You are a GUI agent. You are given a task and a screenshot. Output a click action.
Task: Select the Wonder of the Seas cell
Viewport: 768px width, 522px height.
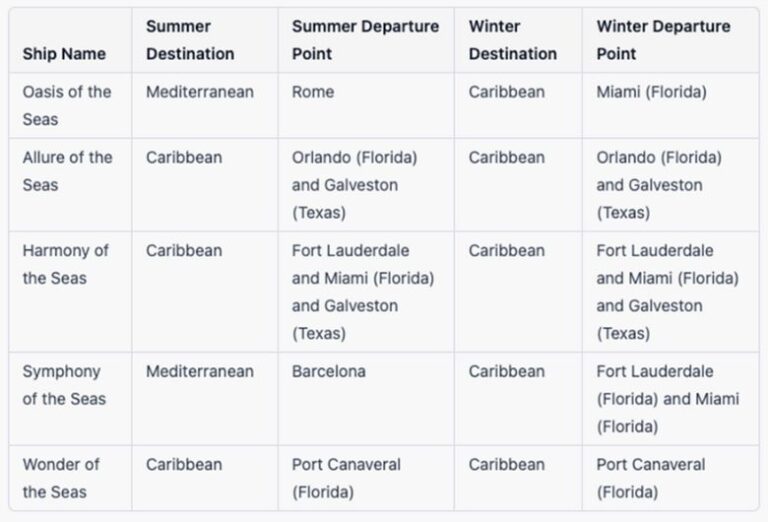(61, 478)
